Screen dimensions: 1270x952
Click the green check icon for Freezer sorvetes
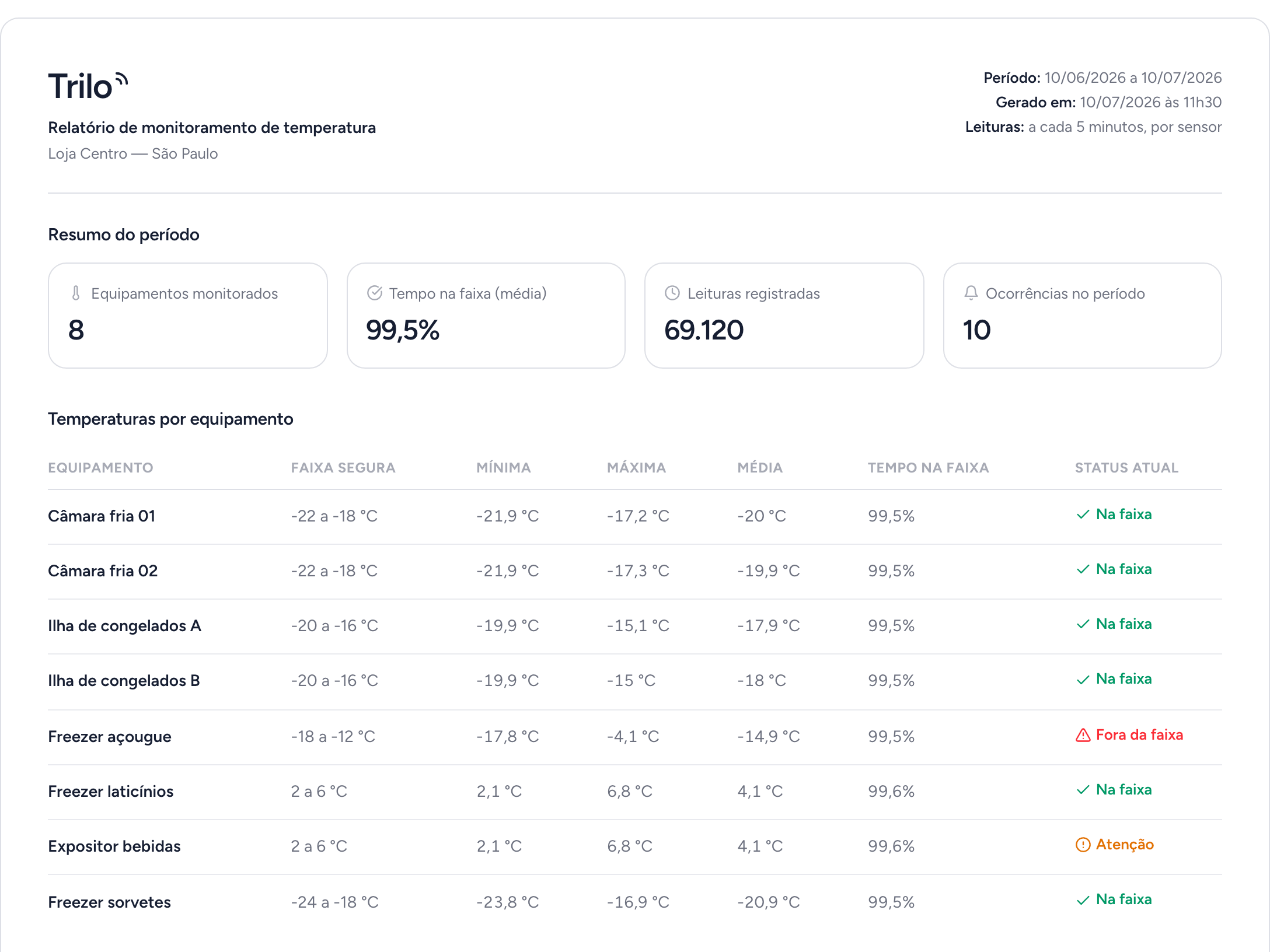1083,900
